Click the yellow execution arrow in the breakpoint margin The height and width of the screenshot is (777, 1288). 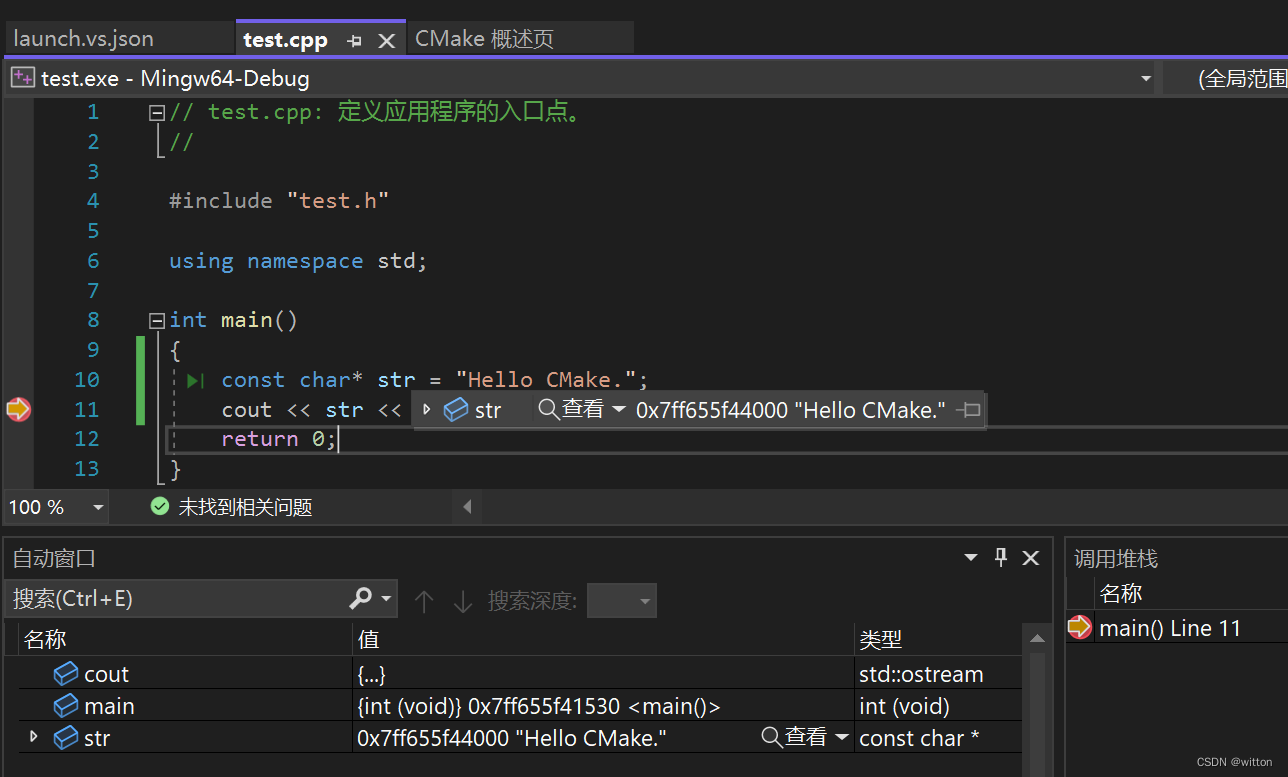point(17,409)
